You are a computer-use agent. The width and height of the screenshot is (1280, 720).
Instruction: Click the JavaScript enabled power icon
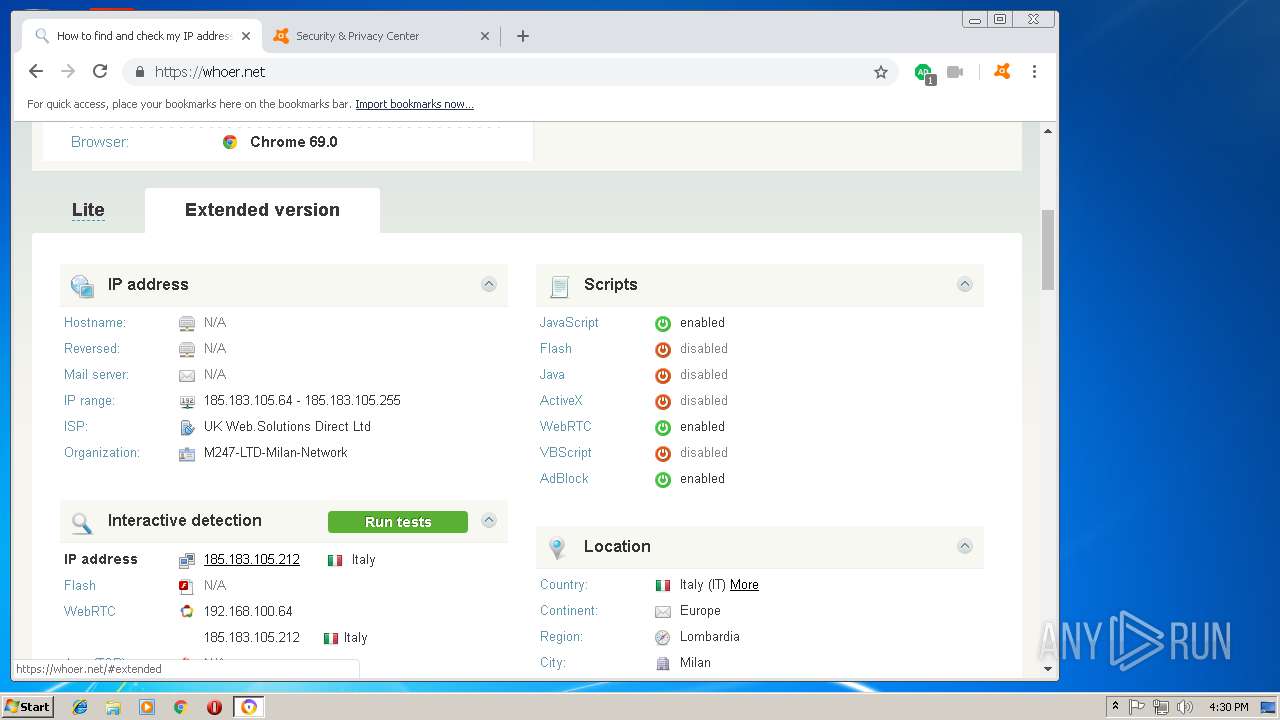point(662,323)
